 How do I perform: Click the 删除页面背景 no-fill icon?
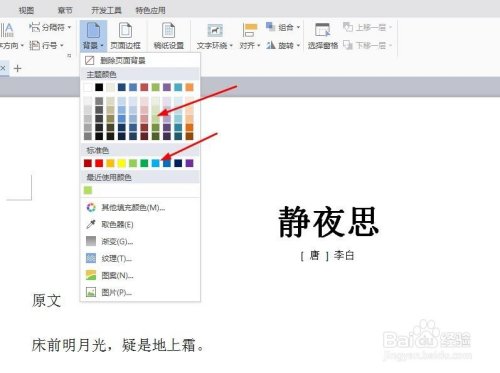click(90, 60)
